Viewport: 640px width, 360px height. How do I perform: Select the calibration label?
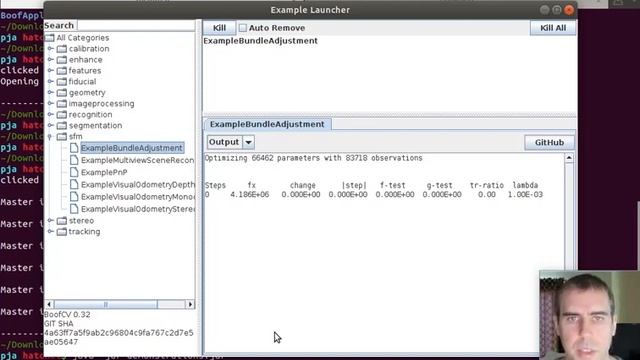coord(89,49)
